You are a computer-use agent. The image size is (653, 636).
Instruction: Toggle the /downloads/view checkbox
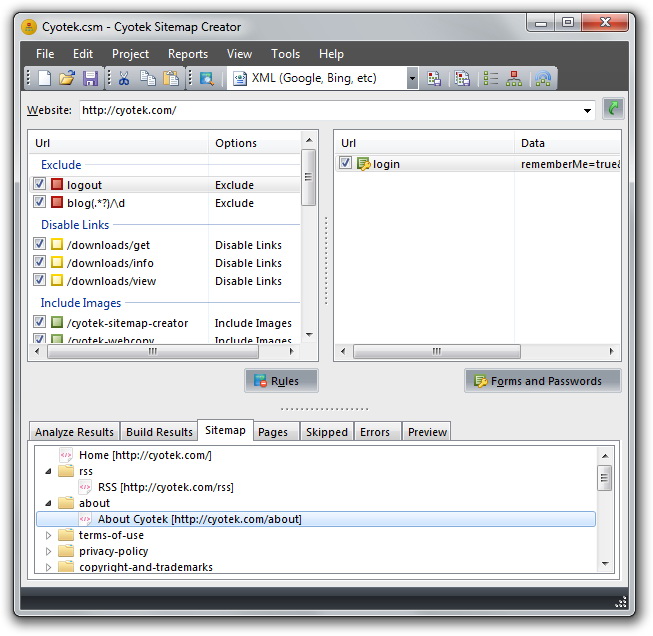[40, 280]
